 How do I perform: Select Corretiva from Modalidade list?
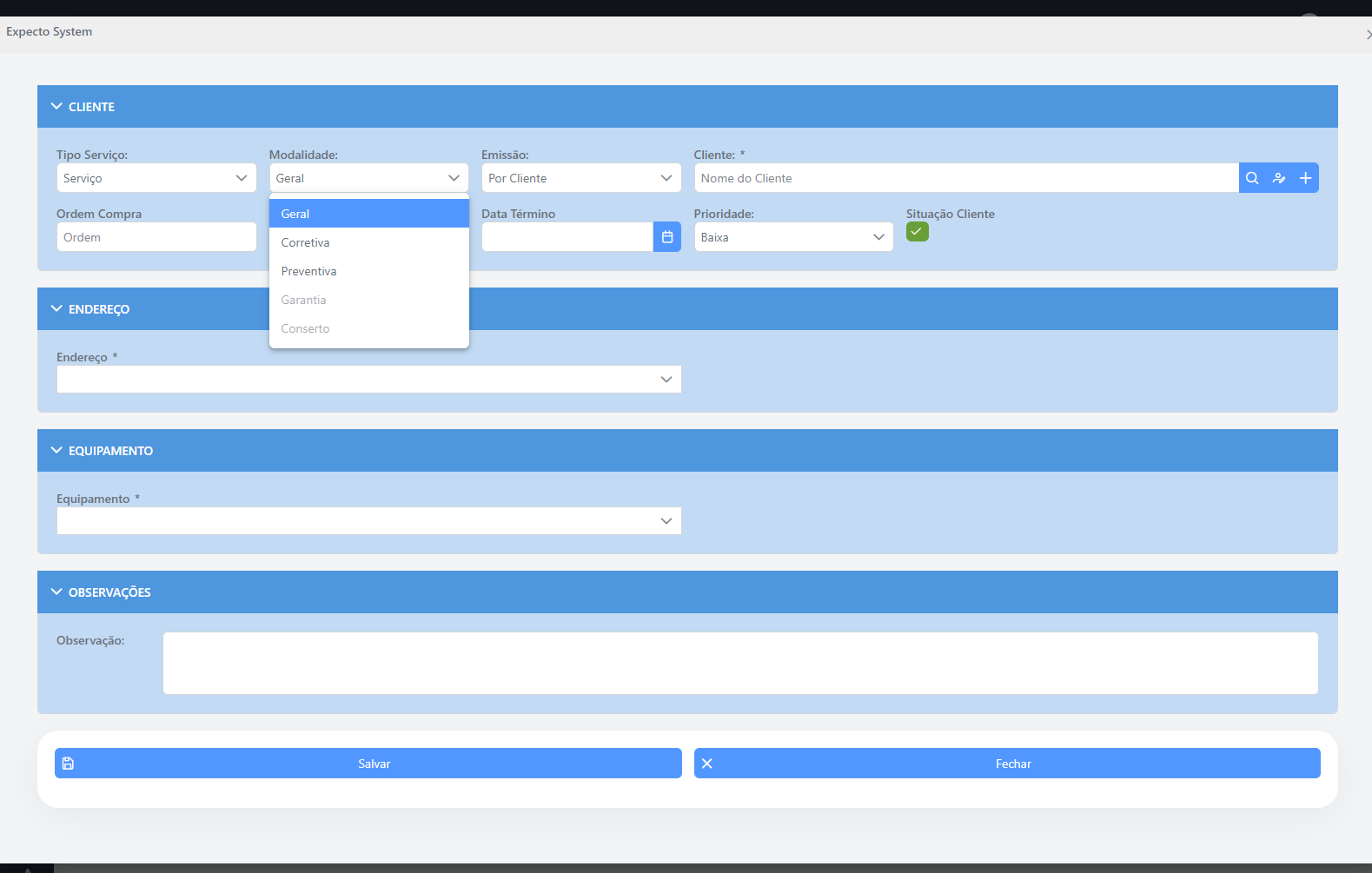click(x=306, y=242)
